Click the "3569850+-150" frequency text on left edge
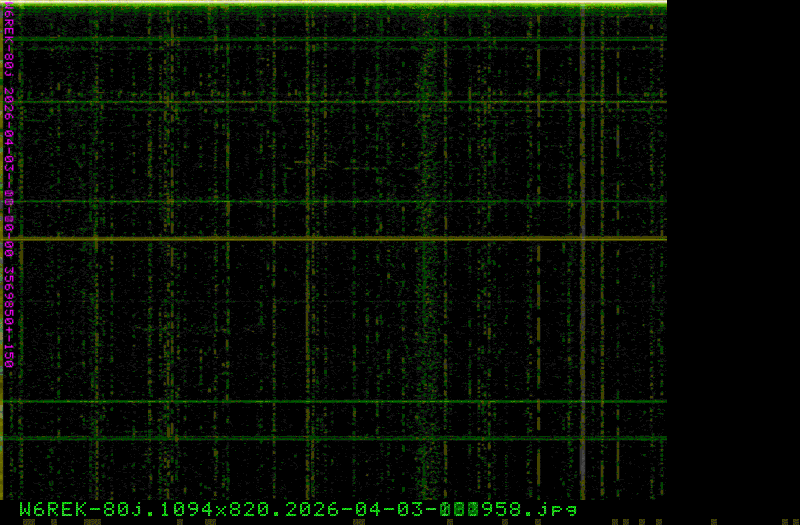This screenshot has height=525, width=800. 8,317
